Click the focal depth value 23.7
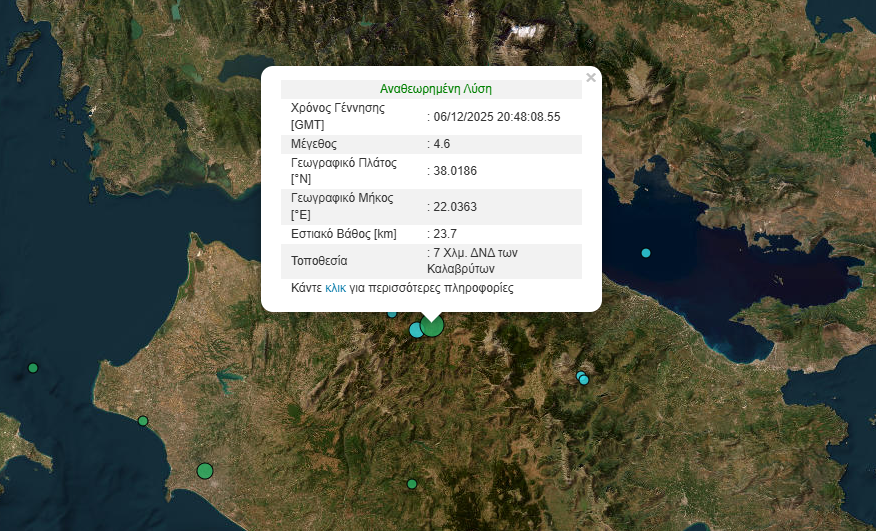Image resolution: width=876 pixels, height=531 pixels. [x=444, y=234]
